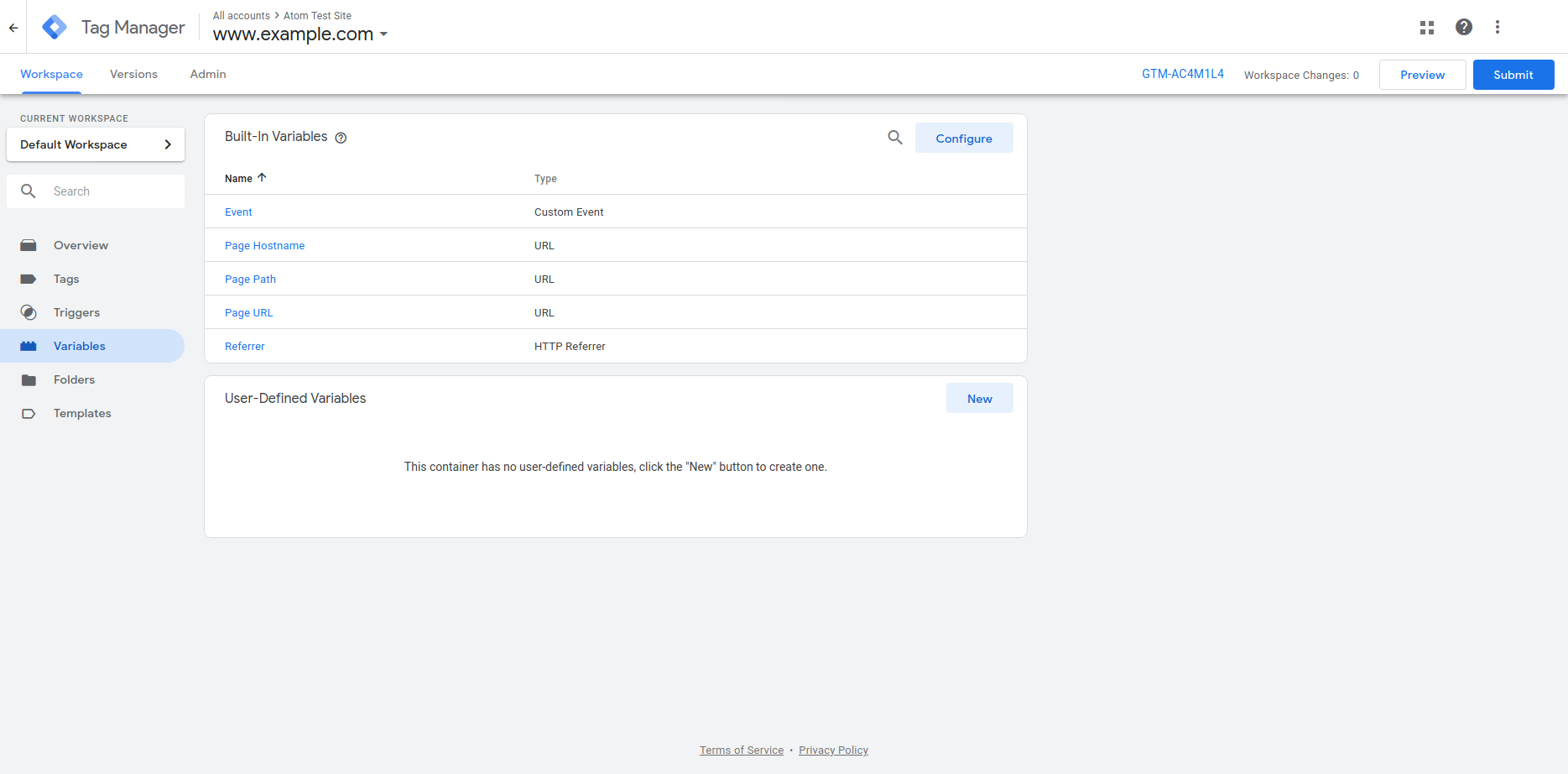Go to Tags in the sidebar
This screenshot has height=774, width=1568.
(66, 279)
